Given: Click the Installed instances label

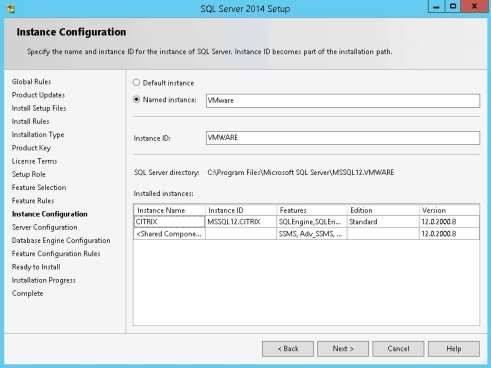Looking at the screenshot, I should (163, 193).
